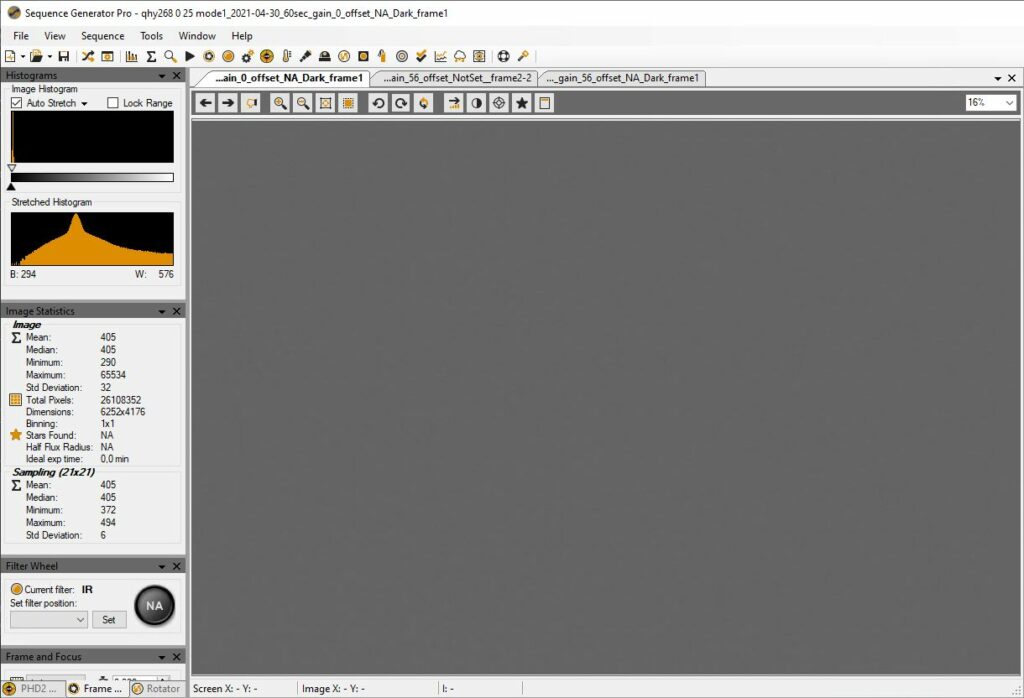This screenshot has width=1024, height=698.
Task: Click the zoom in magnifier icon
Action: [280, 103]
